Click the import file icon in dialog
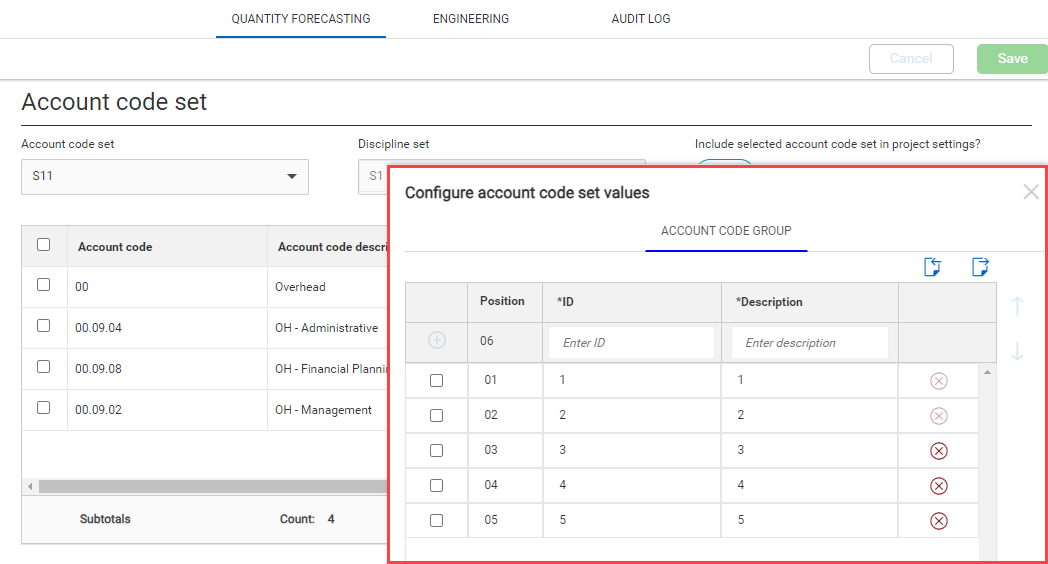This screenshot has width=1048, height=564. coord(932,266)
